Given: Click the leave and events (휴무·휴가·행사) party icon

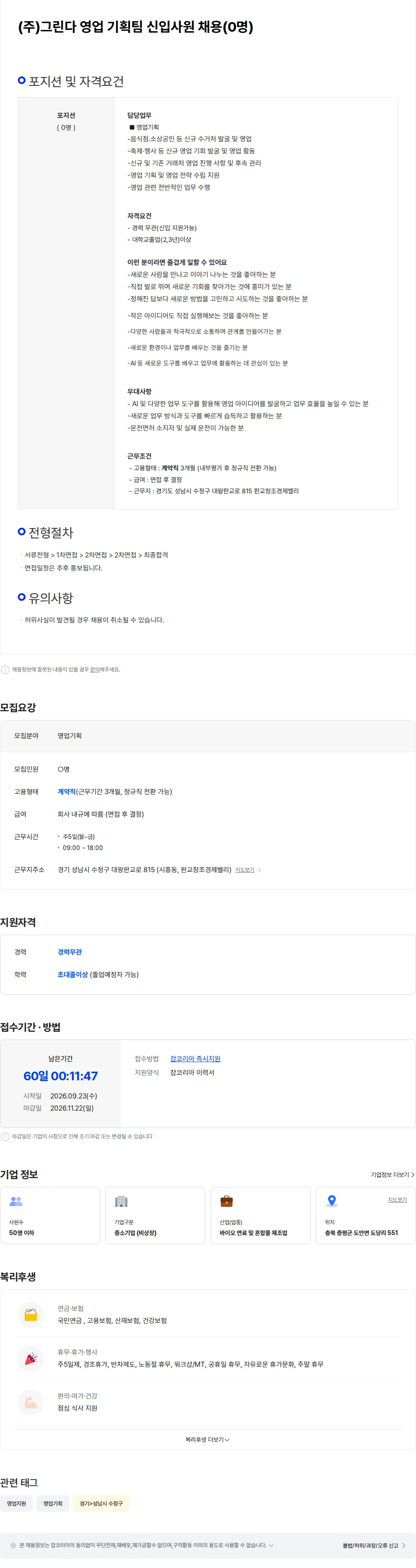Looking at the screenshot, I should (x=31, y=1358).
